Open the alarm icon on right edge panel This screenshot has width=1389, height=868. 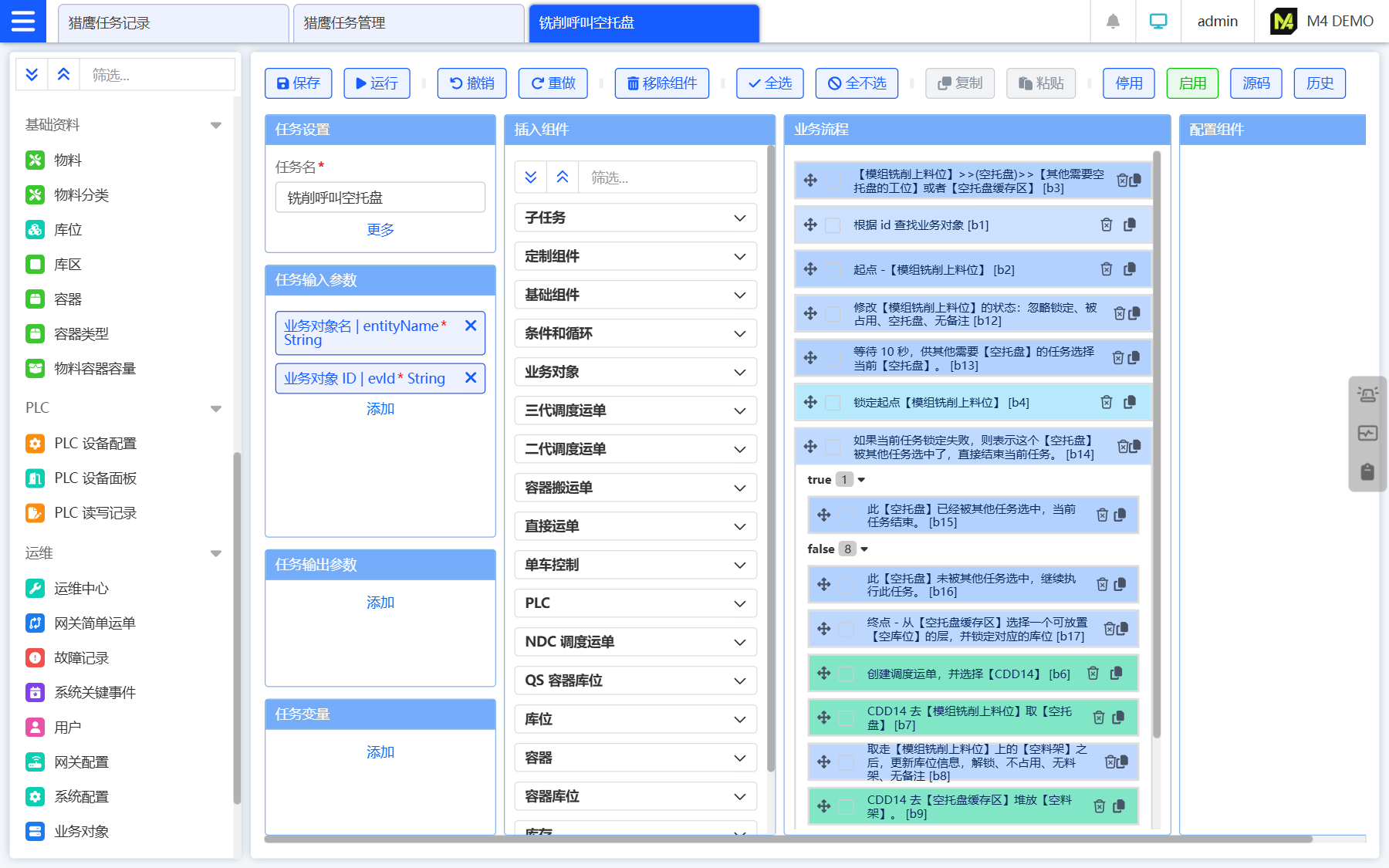pos(1367,395)
